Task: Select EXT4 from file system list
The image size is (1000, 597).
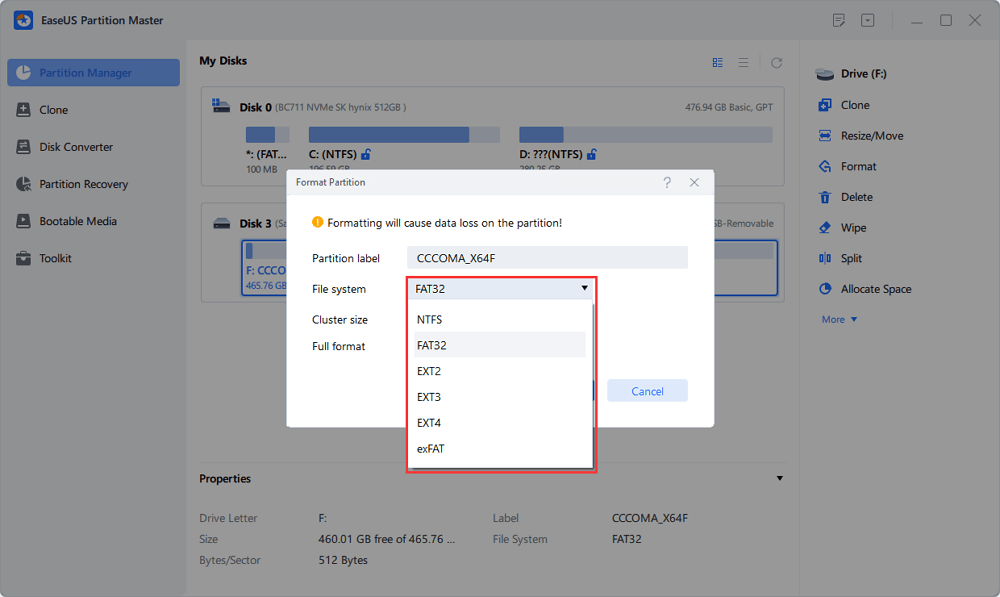Action: point(500,422)
